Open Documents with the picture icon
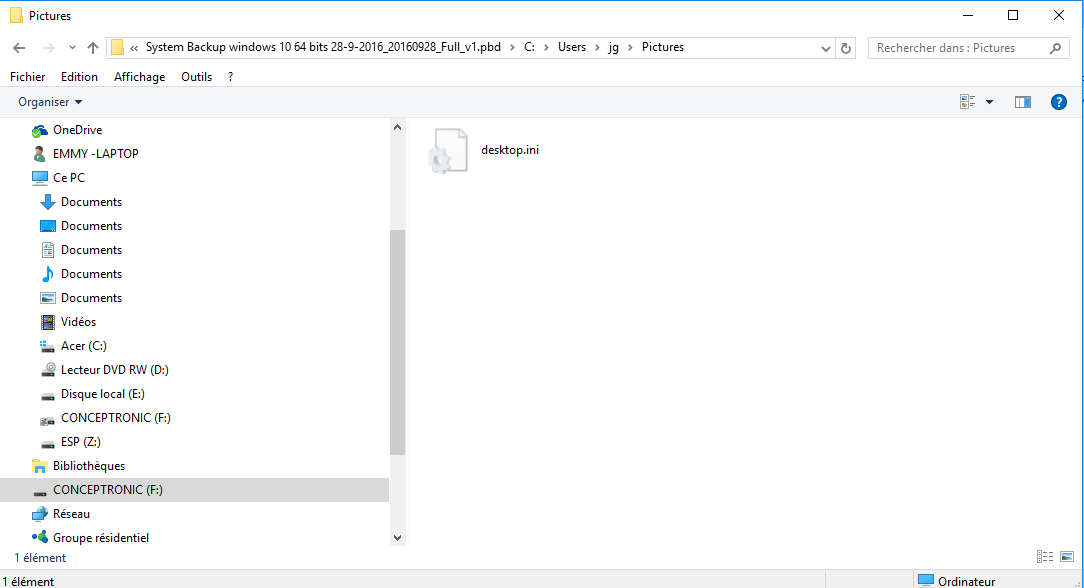 (x=91, y=298)
